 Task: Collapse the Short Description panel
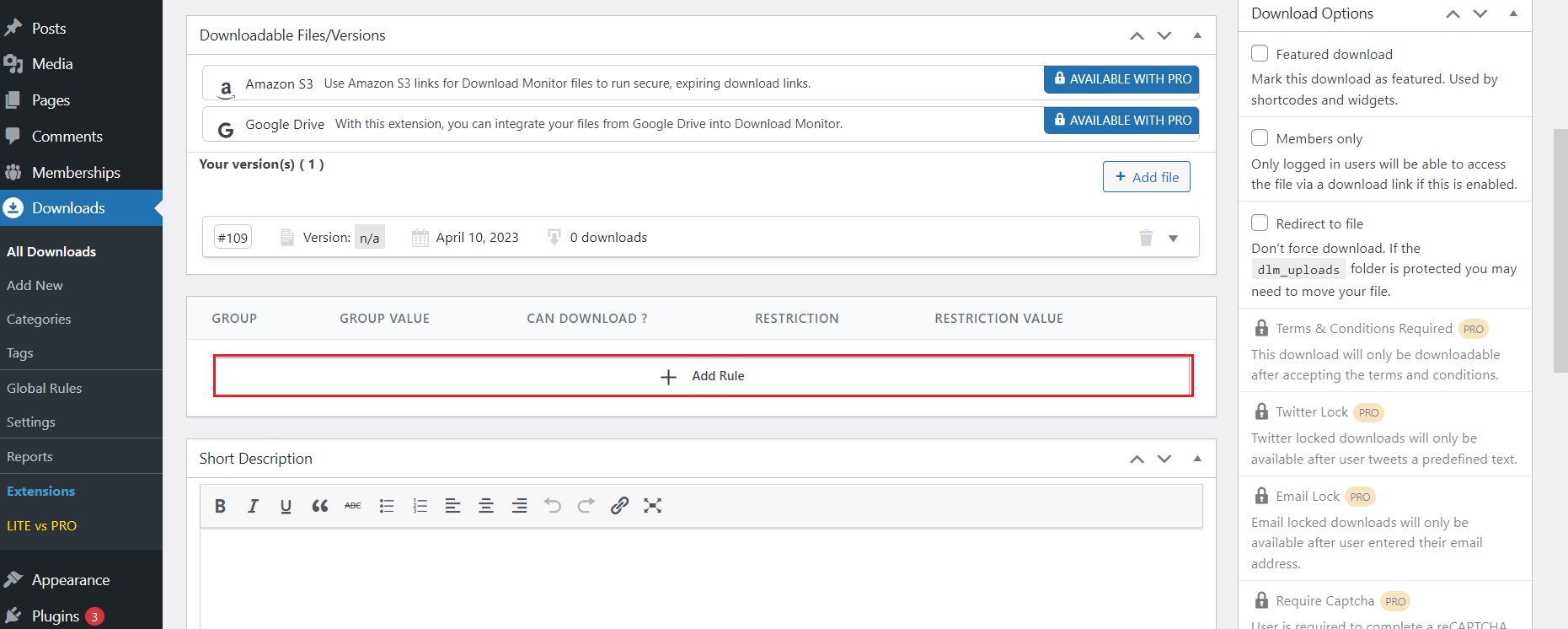1197,459
